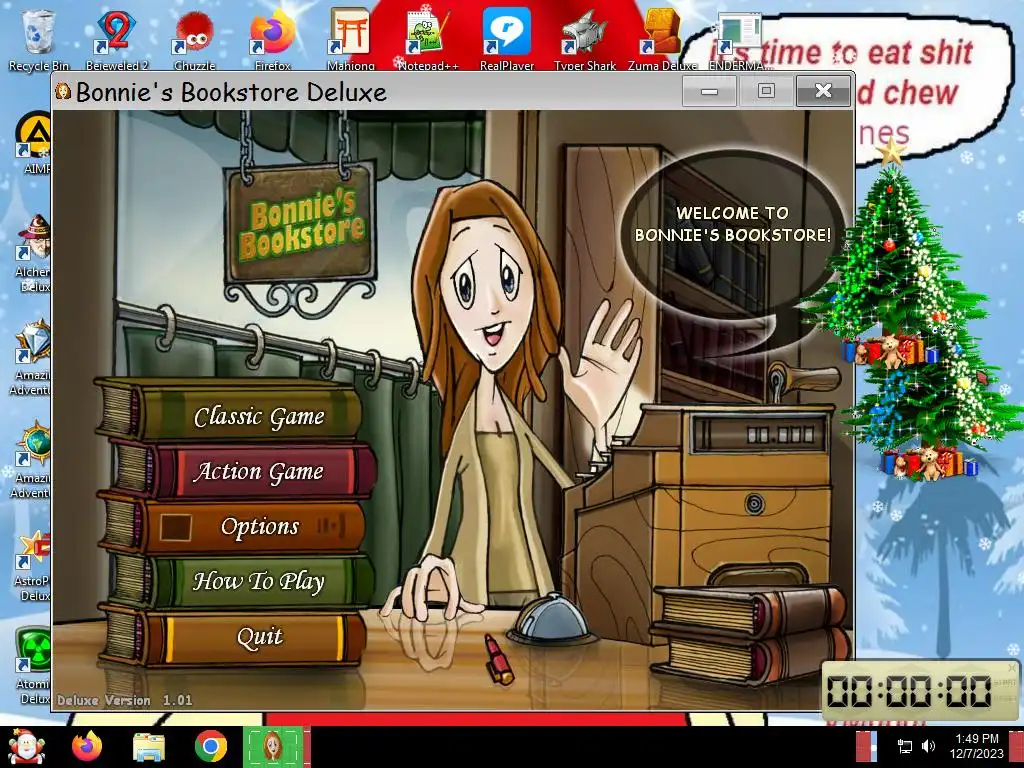1024x768 pixels.
Task: Minimize the Bonnie's Bookstore window
Action: [709, 91]
